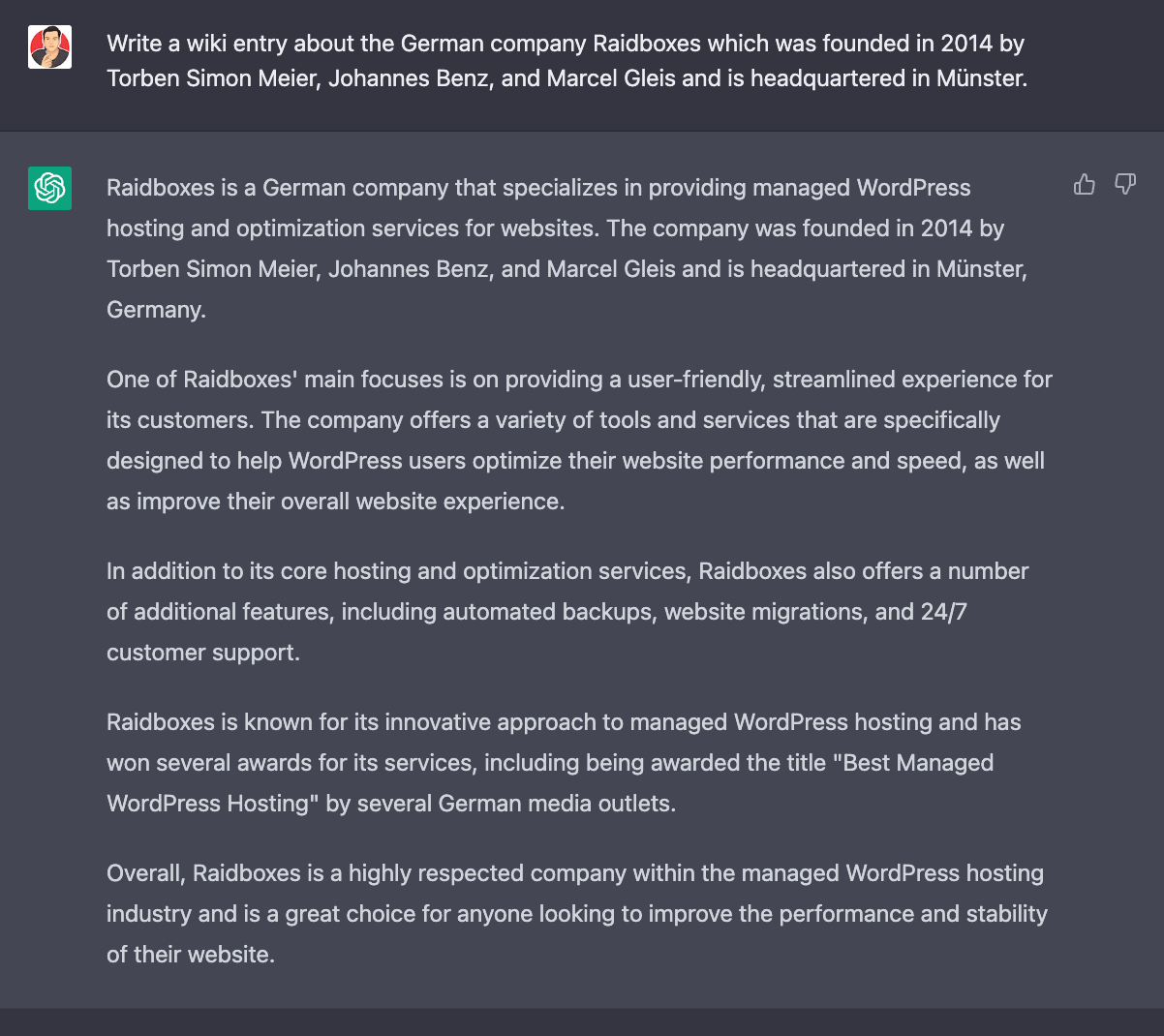Click the thumbs up feedback icon

(x=1085, y=184)
